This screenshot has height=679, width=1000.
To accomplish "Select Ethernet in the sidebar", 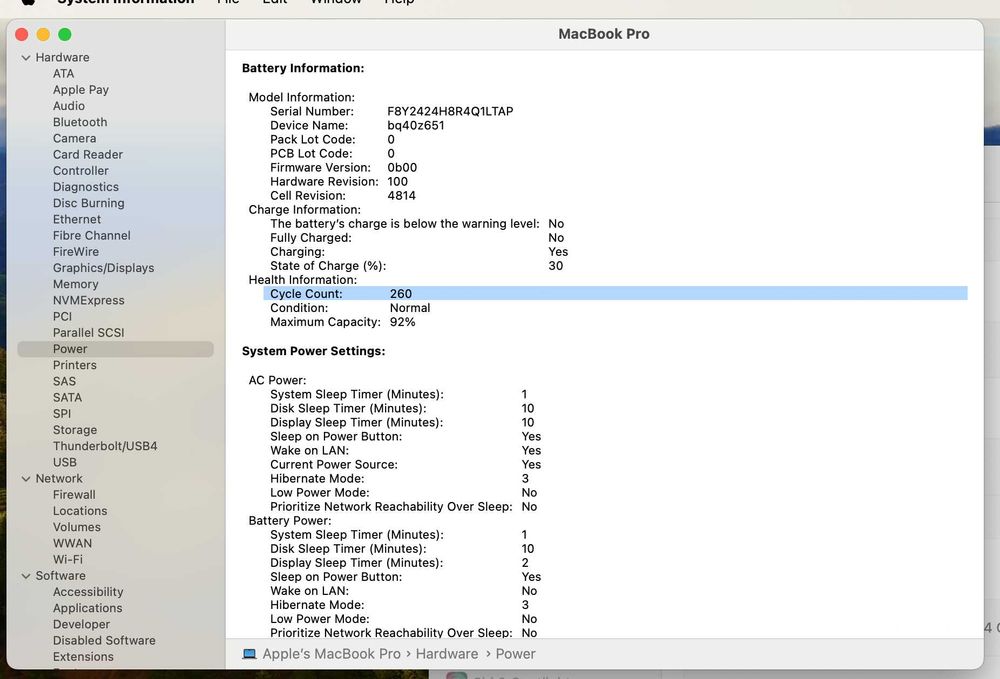I will pos(77,219).
